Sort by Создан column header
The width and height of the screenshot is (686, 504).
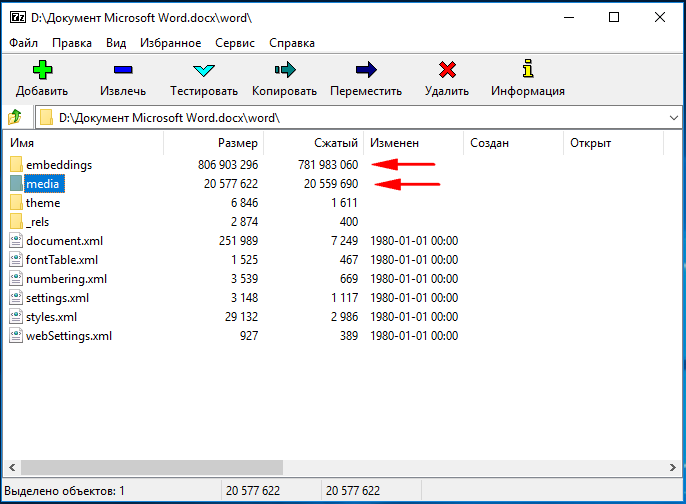pos(514,143)
